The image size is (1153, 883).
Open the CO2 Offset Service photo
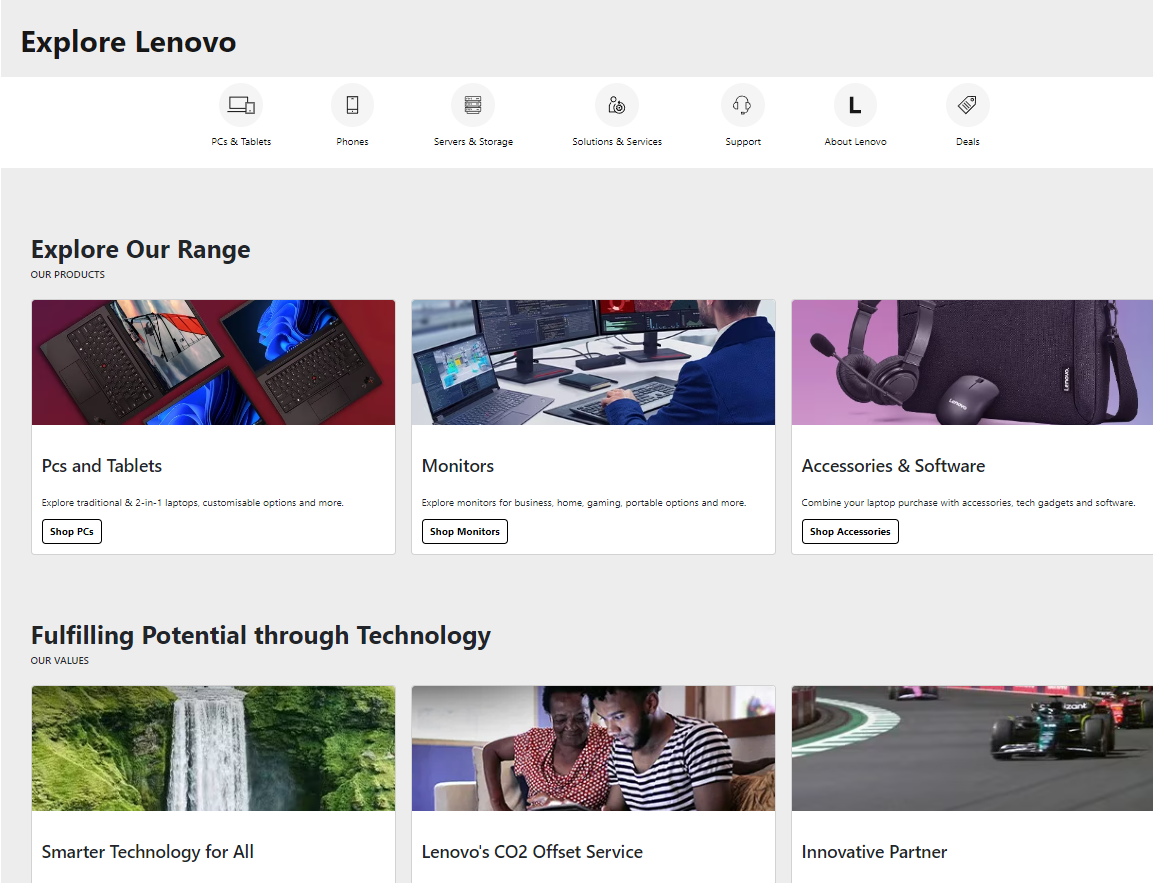click(x=593, y=748)
